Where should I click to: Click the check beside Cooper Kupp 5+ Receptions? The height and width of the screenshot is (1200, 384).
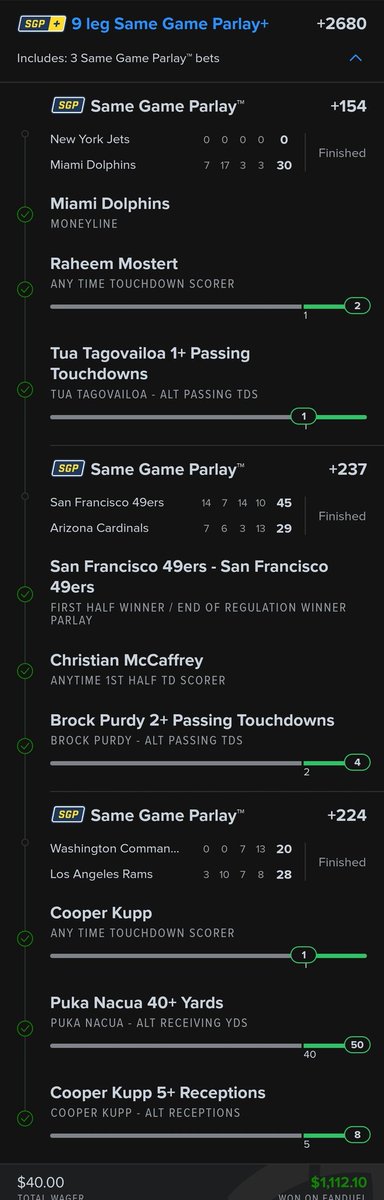[x=25, y=1117]
